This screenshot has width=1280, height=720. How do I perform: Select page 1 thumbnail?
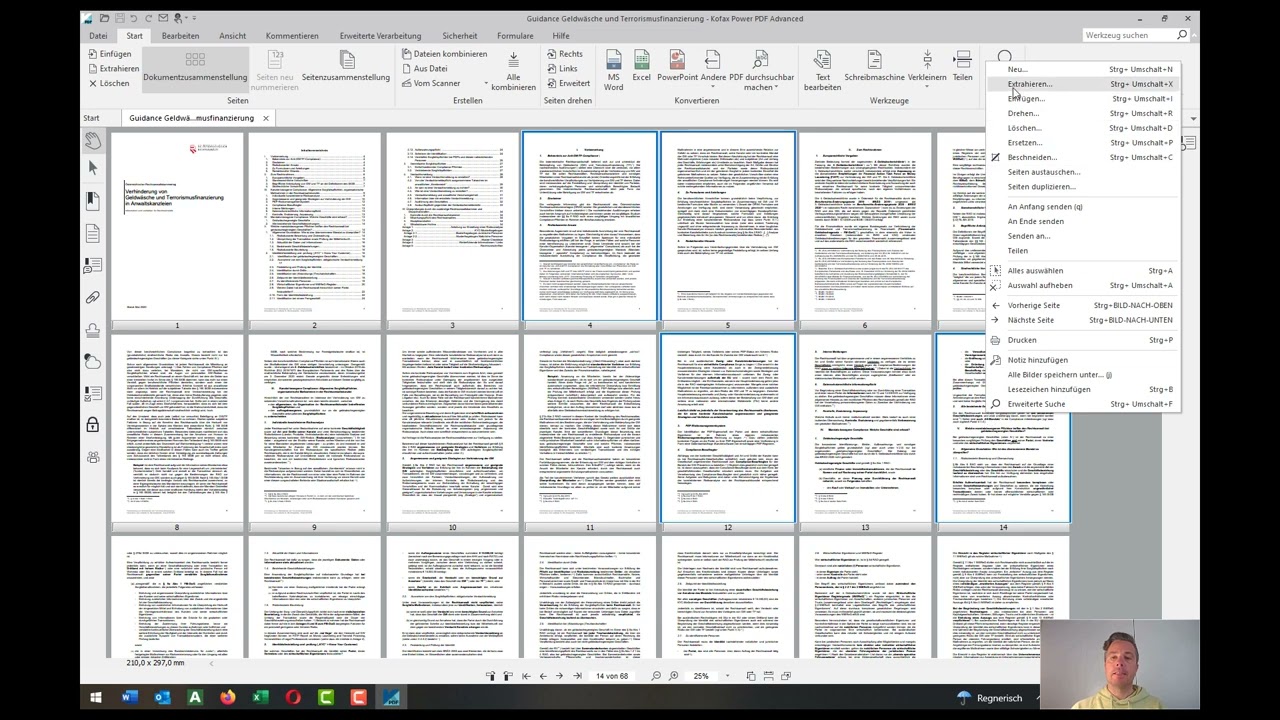coord(177,225)
